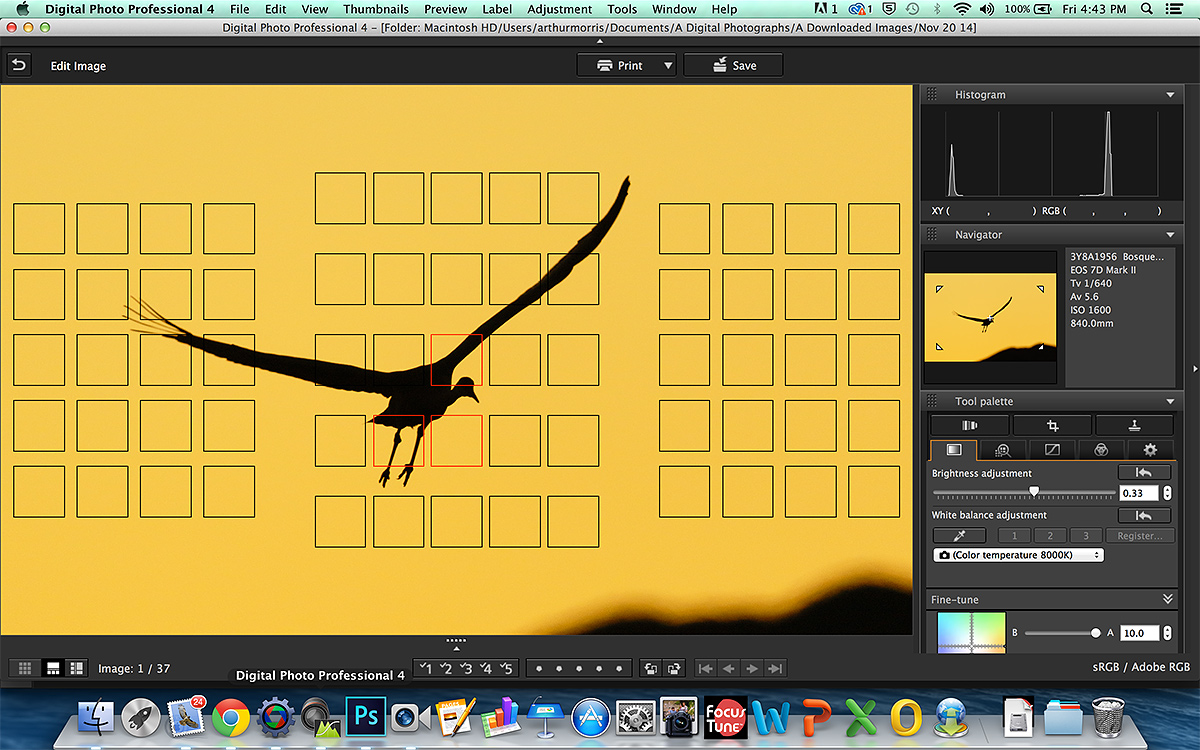Open the dust delete stamp tool
1200x750 pixels.
[1135, 425]
